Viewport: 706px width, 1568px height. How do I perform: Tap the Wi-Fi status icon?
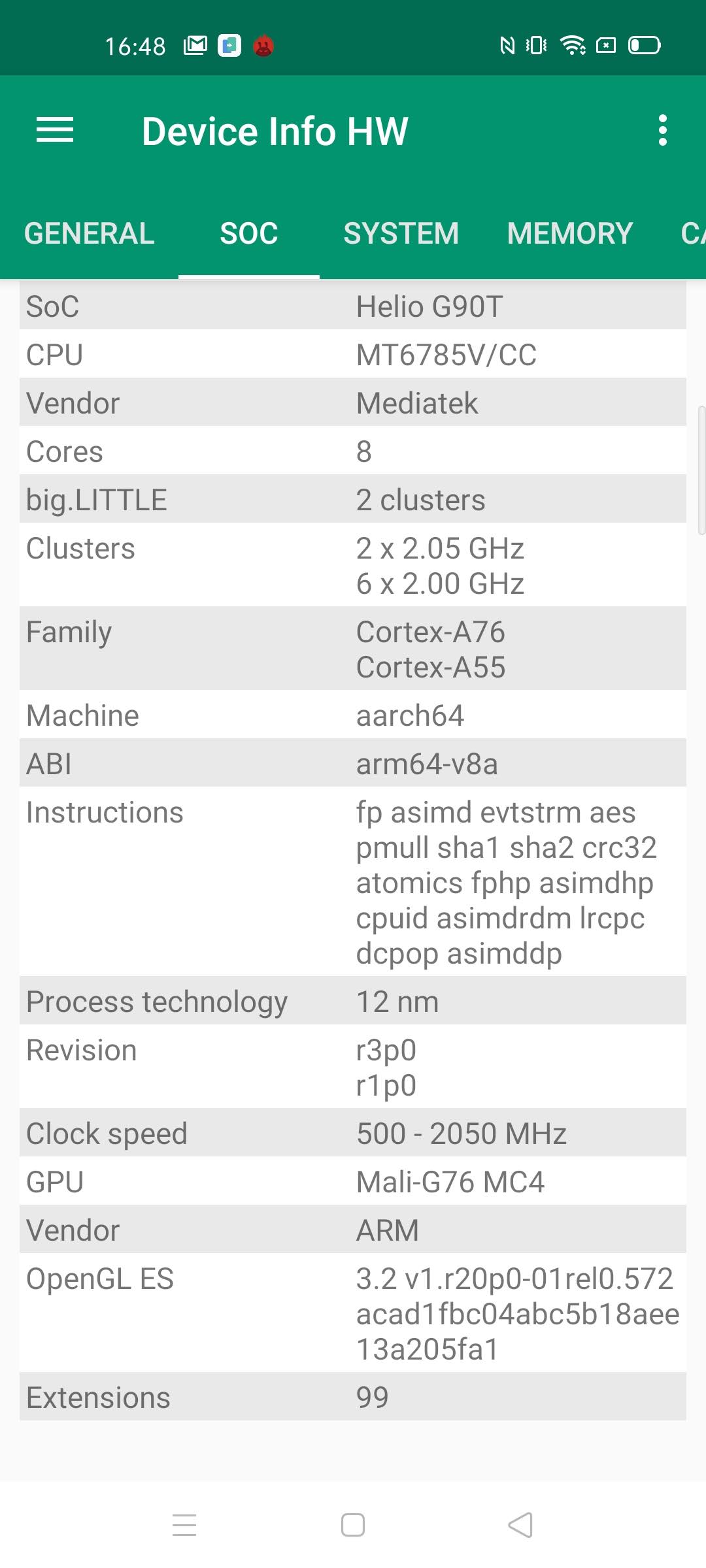[x=573, y=45]
